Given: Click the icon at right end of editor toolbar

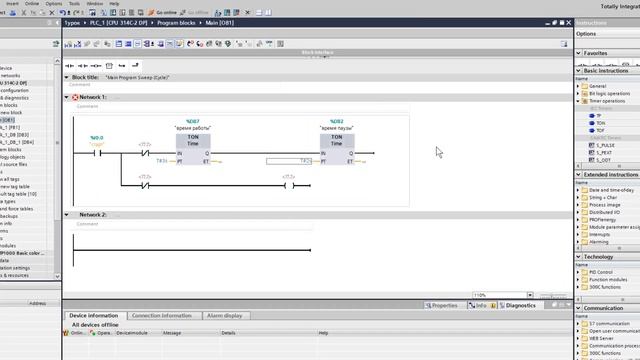Looking at the screenshot, I should (564, 44).
